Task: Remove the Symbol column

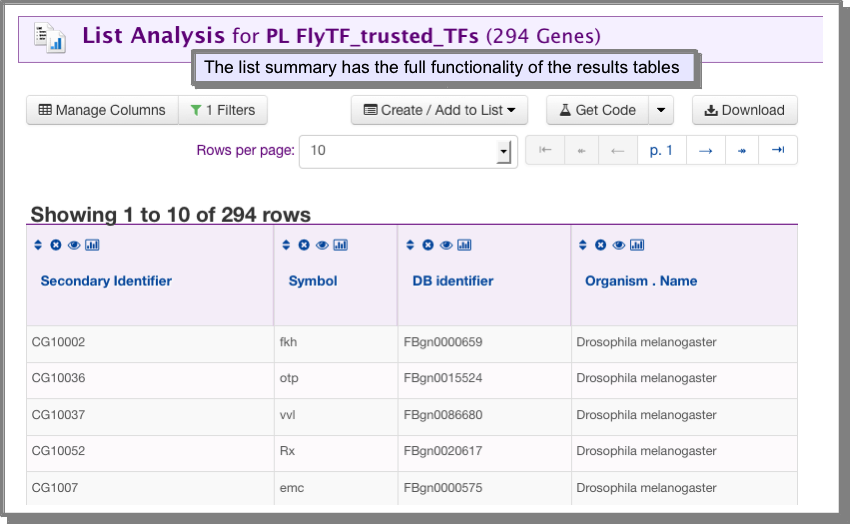Action: pos(304,245)
